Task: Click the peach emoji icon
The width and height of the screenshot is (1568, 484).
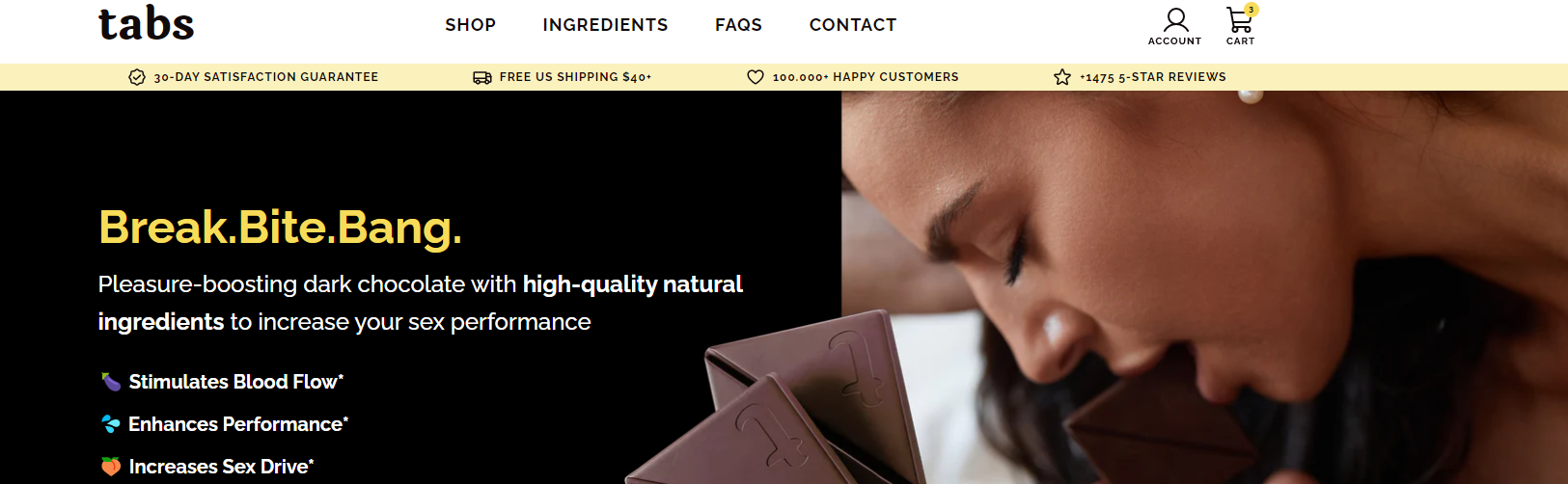Action: coord(111,467)
